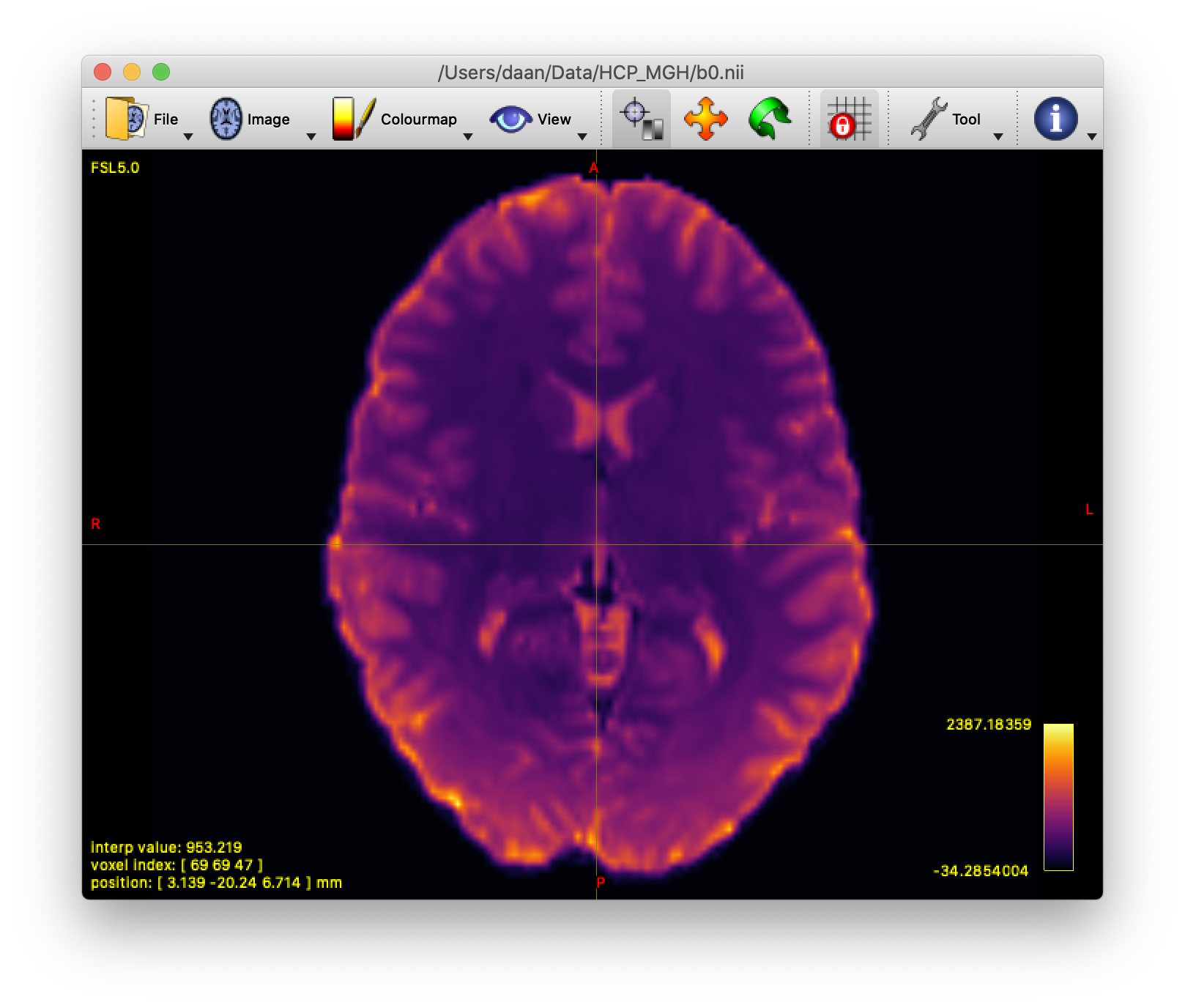This screenshot has width=1185, height=1008.
Task: Open the Tool dropdown arrow
Action: click(998, 136)
